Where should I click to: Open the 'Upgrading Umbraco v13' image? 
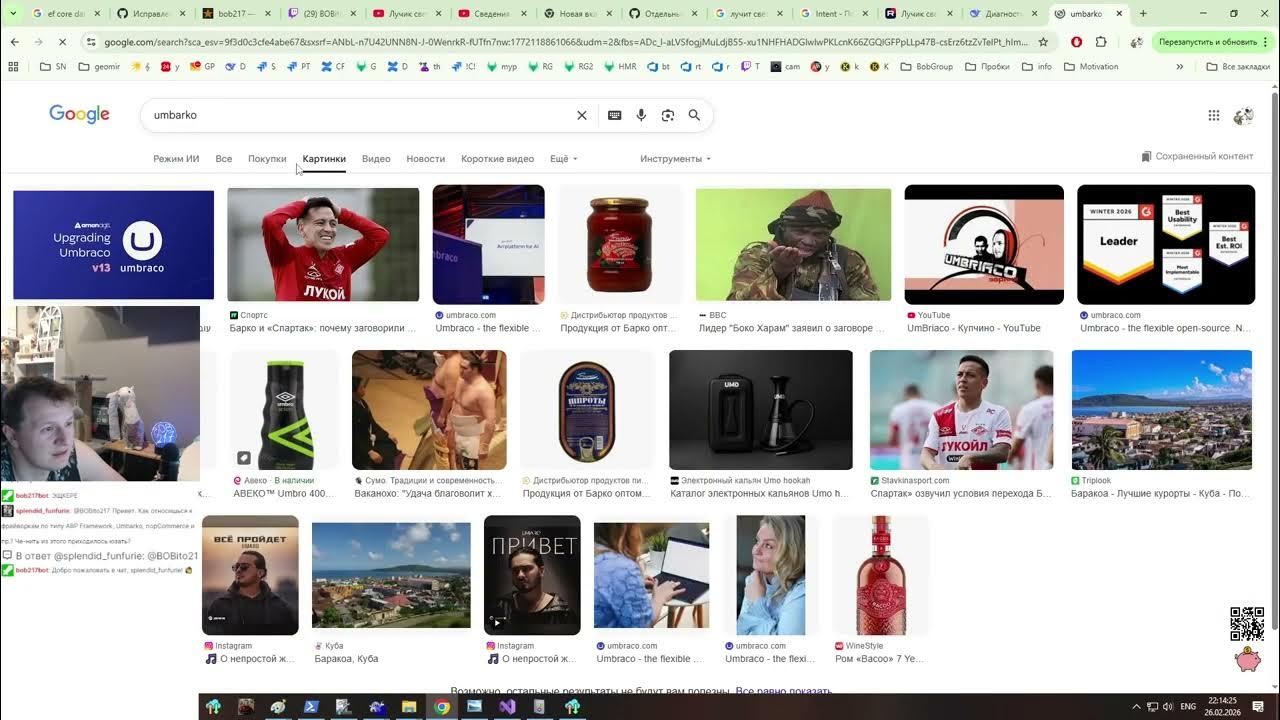(x=113, y=244)
